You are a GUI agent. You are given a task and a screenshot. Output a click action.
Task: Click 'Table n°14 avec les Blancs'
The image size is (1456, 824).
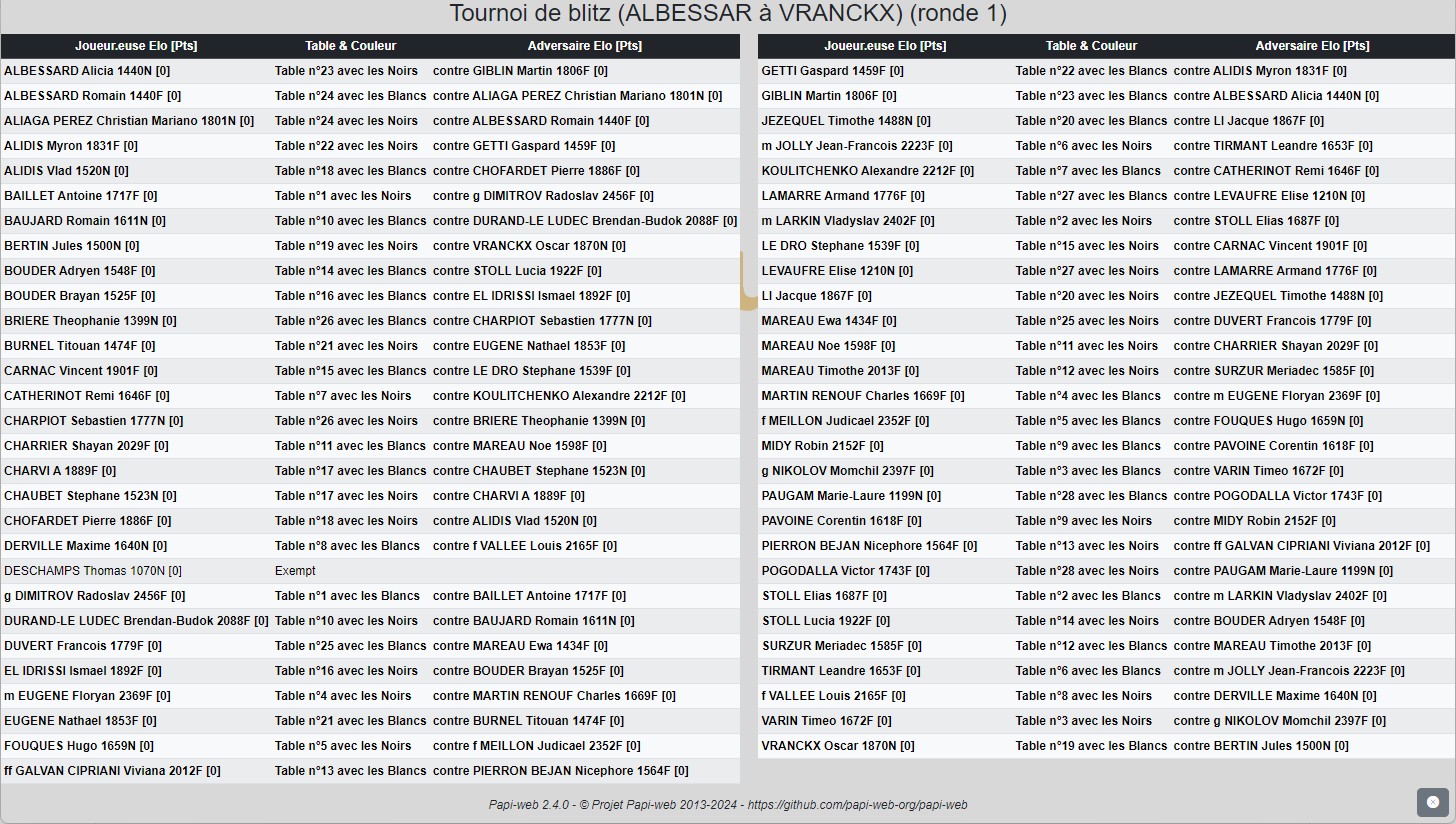click(350, 271)
